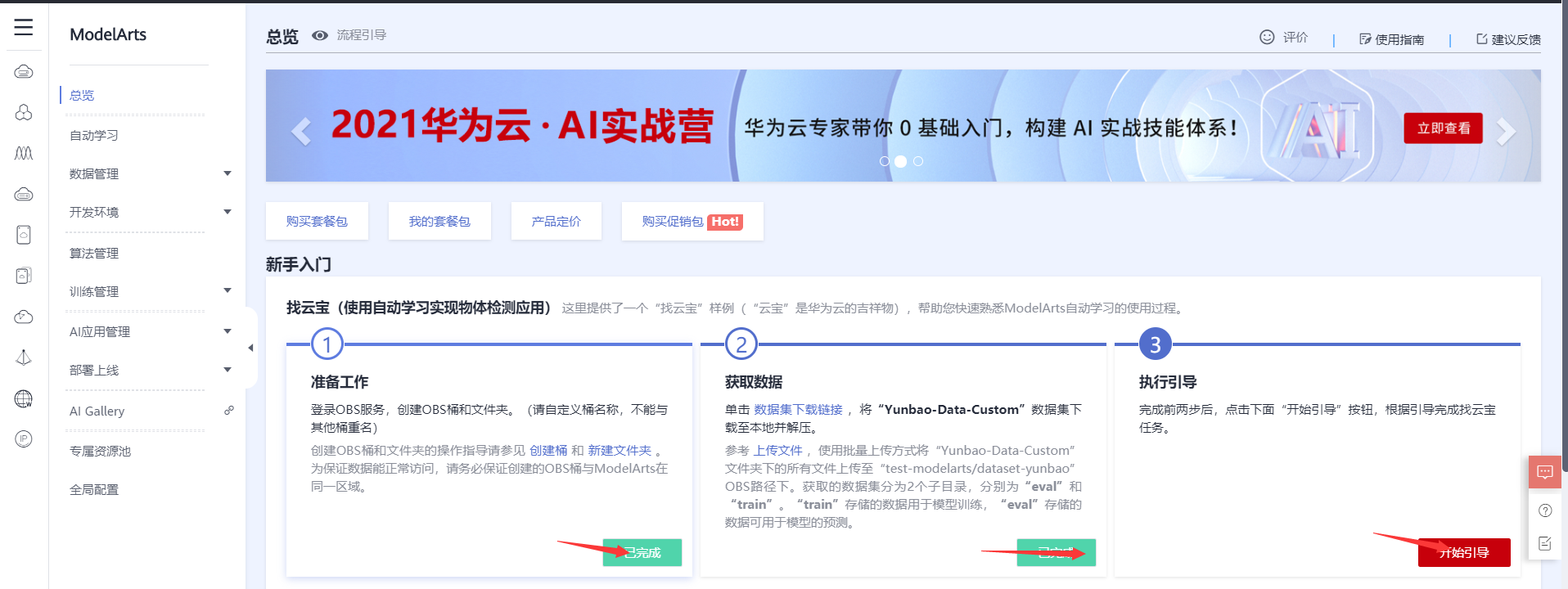Click the 建议反馈 text link
The width and height of the screenshot is (1568, 589).
coord(1516,39)
